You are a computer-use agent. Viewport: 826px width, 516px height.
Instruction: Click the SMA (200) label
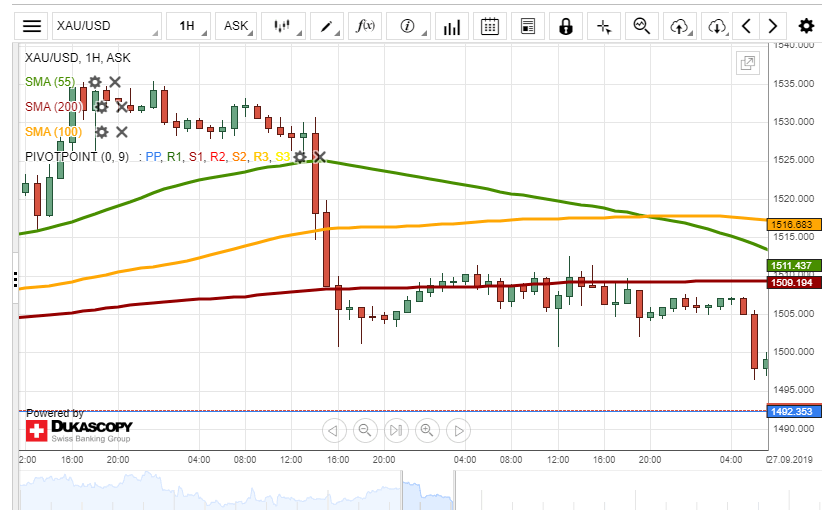tap(54, 107)
